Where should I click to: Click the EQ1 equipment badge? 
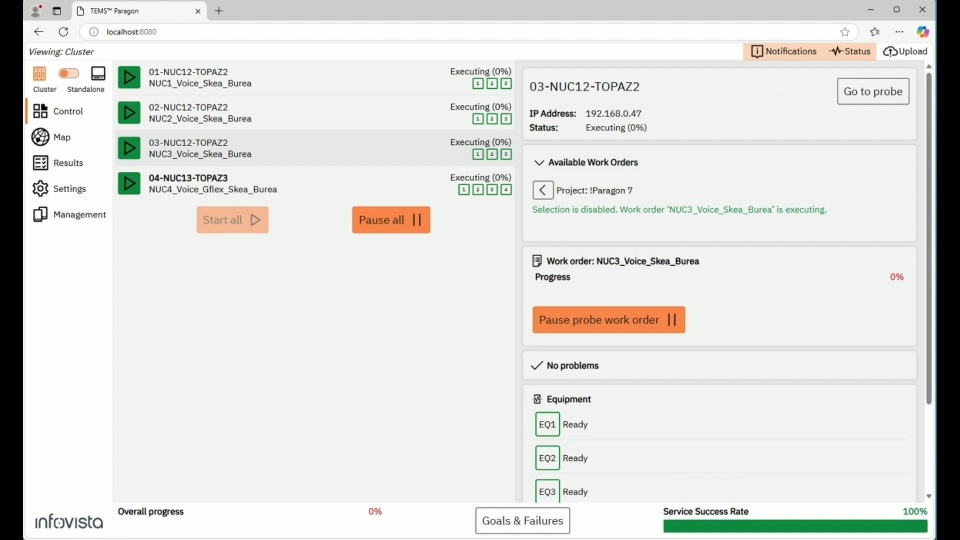[x=547, y=424]
